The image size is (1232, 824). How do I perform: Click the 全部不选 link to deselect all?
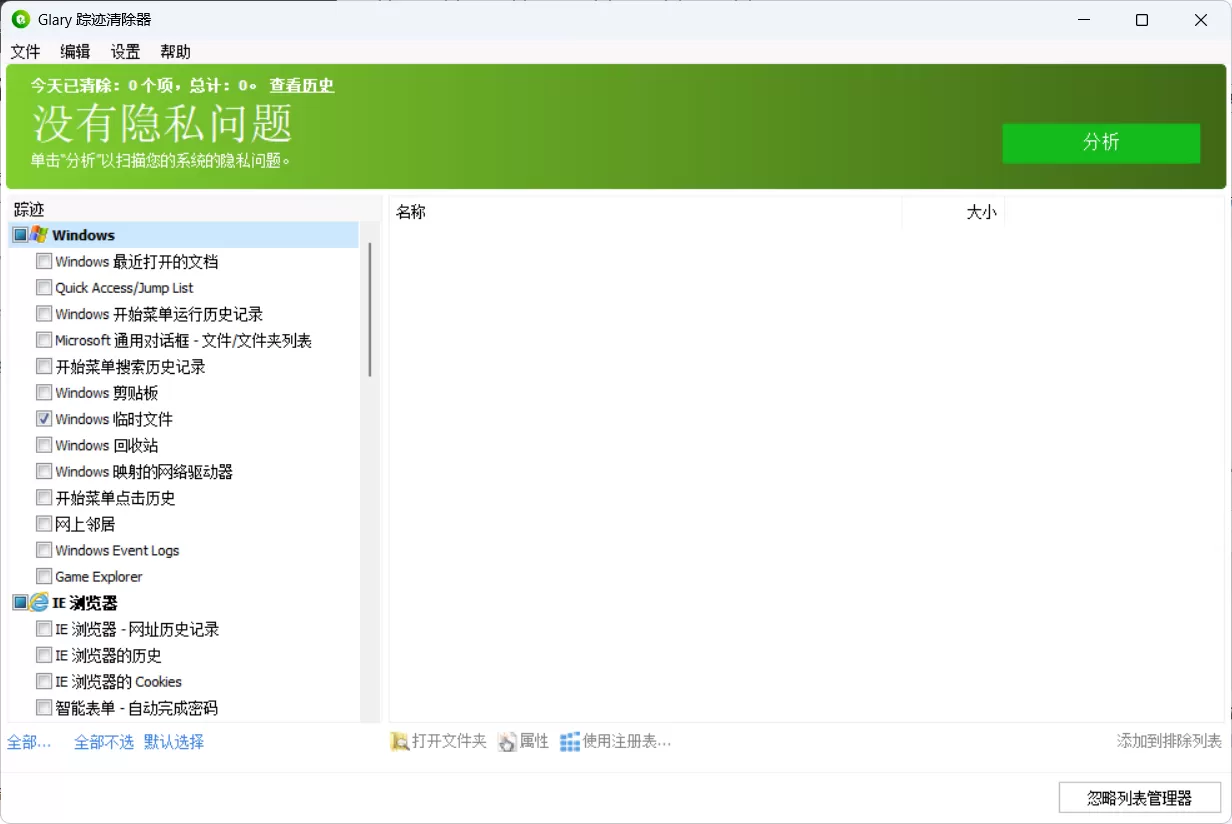click(x=103, y=742)
